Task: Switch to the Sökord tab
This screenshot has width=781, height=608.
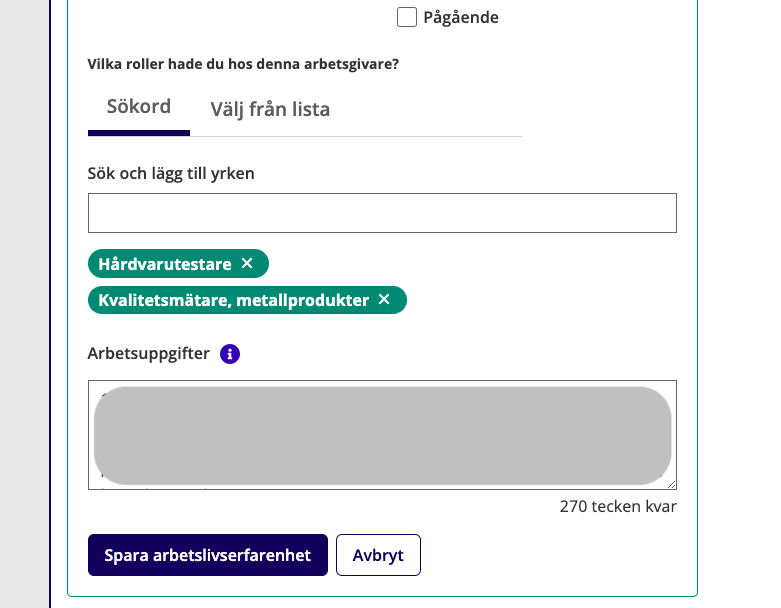Action: [138, 107]
